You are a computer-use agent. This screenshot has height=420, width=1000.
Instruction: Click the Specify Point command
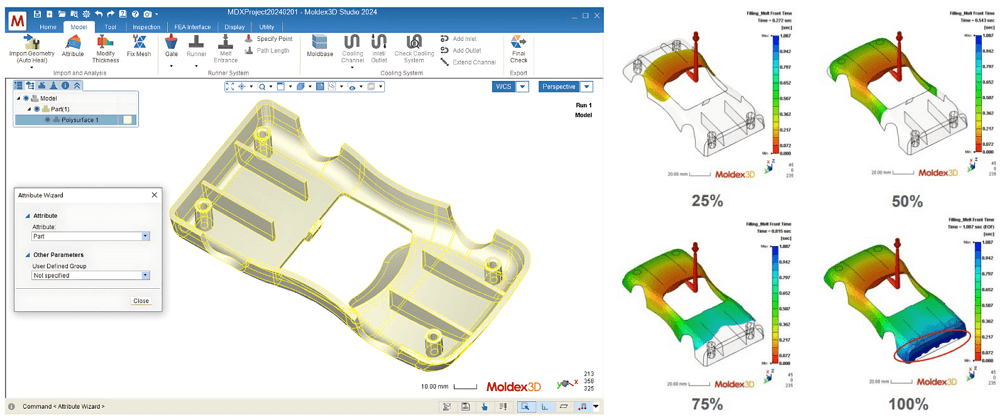coord(268,39)
